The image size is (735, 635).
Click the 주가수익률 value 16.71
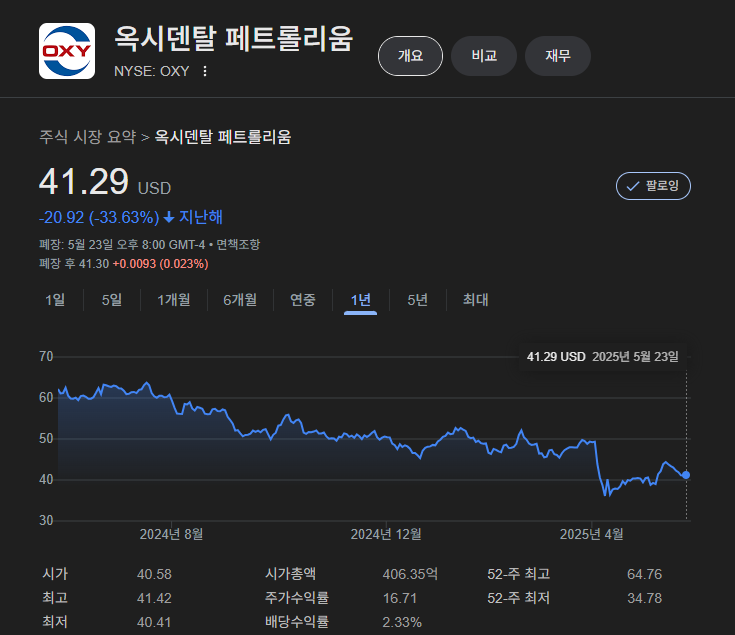(x=400, y=598)
